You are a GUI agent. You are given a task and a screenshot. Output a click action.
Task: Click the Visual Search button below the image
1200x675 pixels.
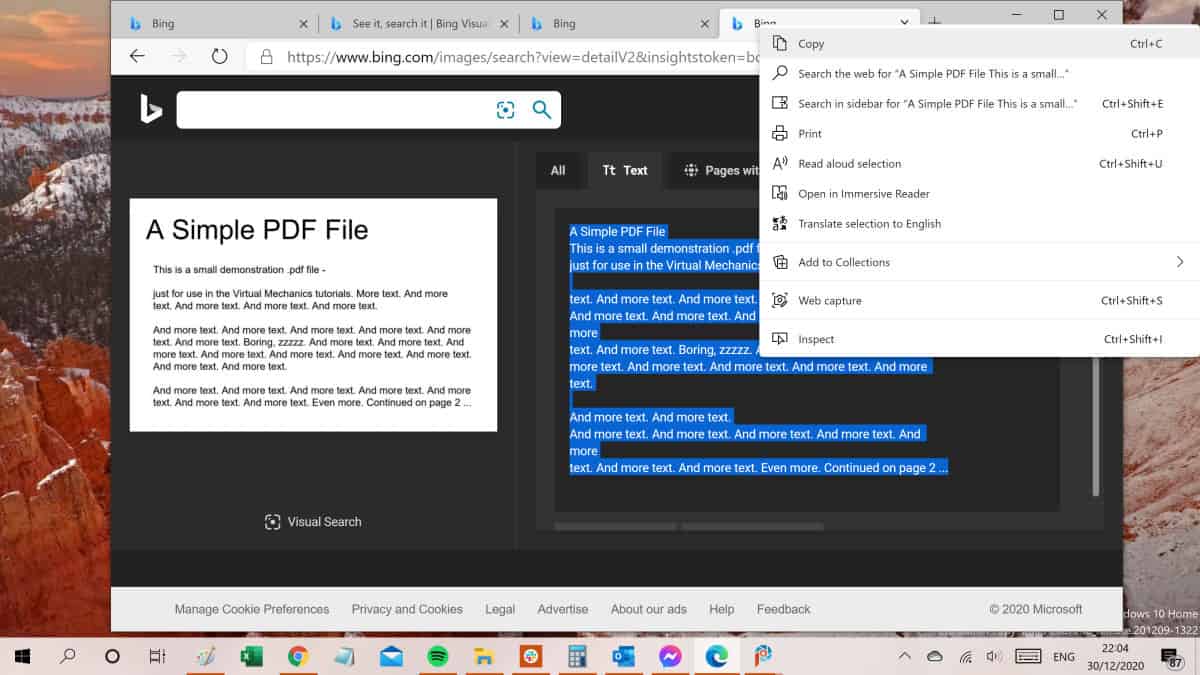tap(313, 521)
